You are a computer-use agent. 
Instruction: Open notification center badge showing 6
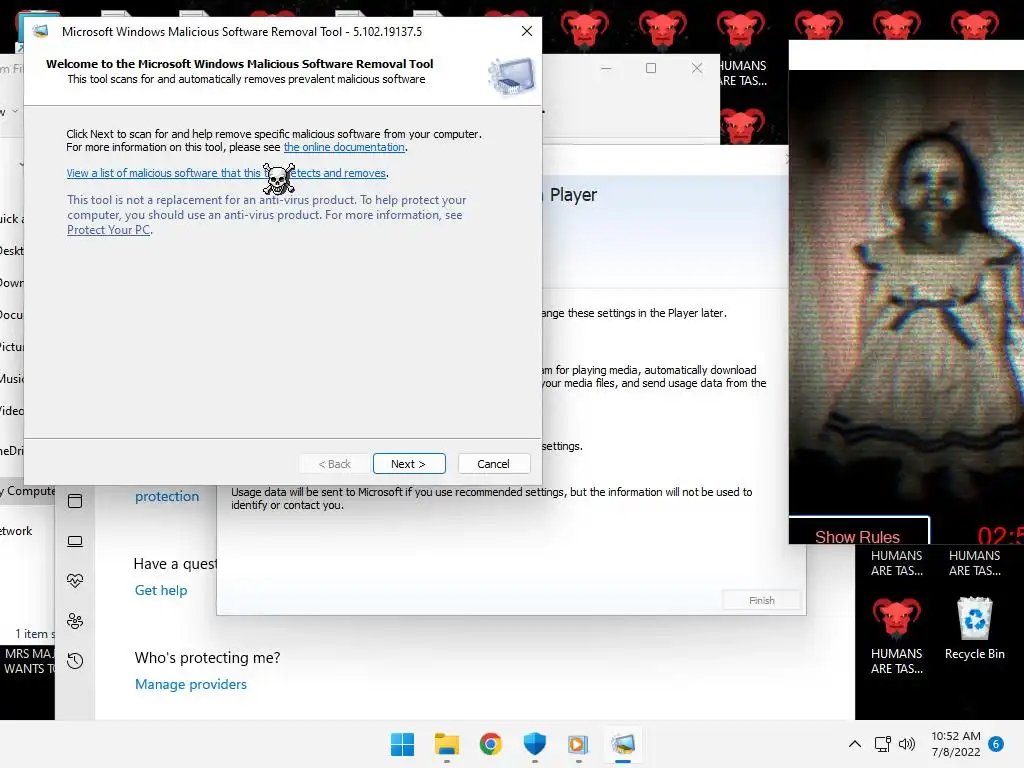click(x=996, y=744)
